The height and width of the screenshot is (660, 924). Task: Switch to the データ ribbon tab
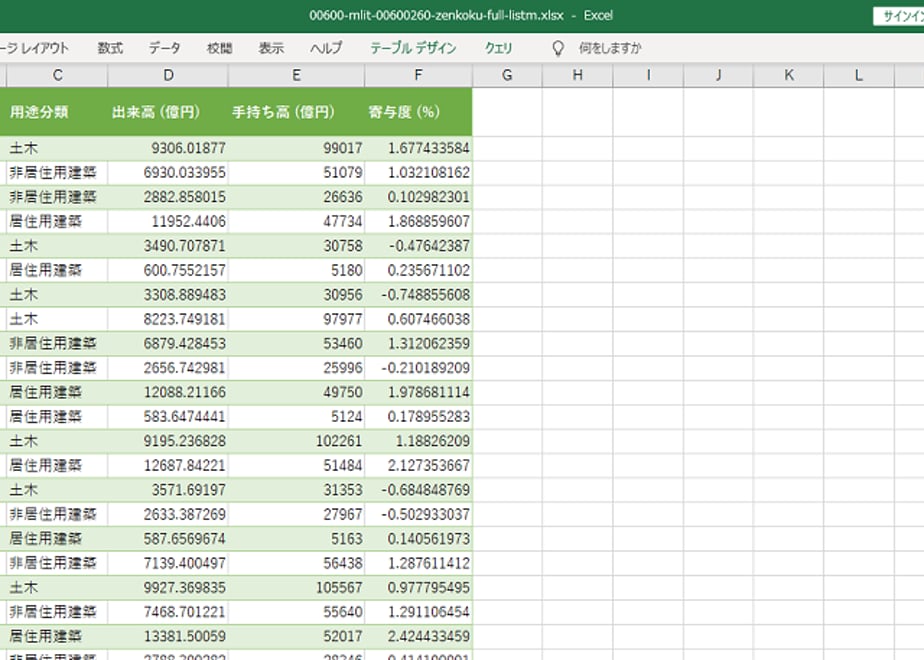(x=164, y=48)
